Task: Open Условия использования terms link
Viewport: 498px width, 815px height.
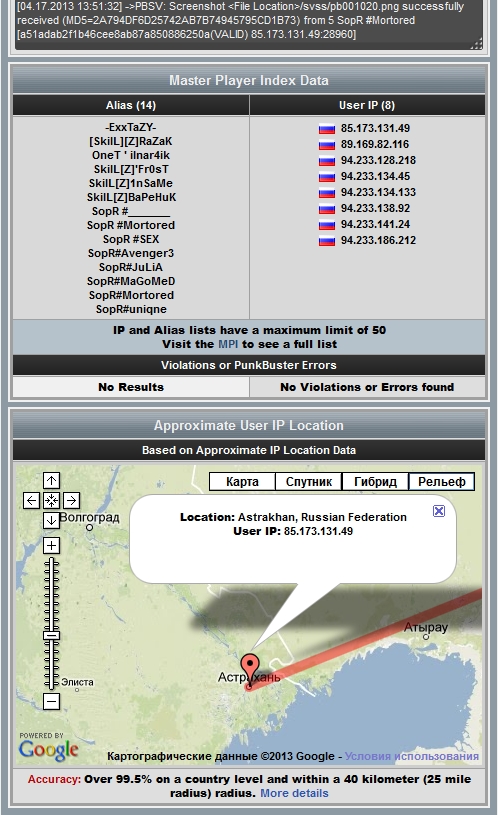Action: [x=412, y=756]
